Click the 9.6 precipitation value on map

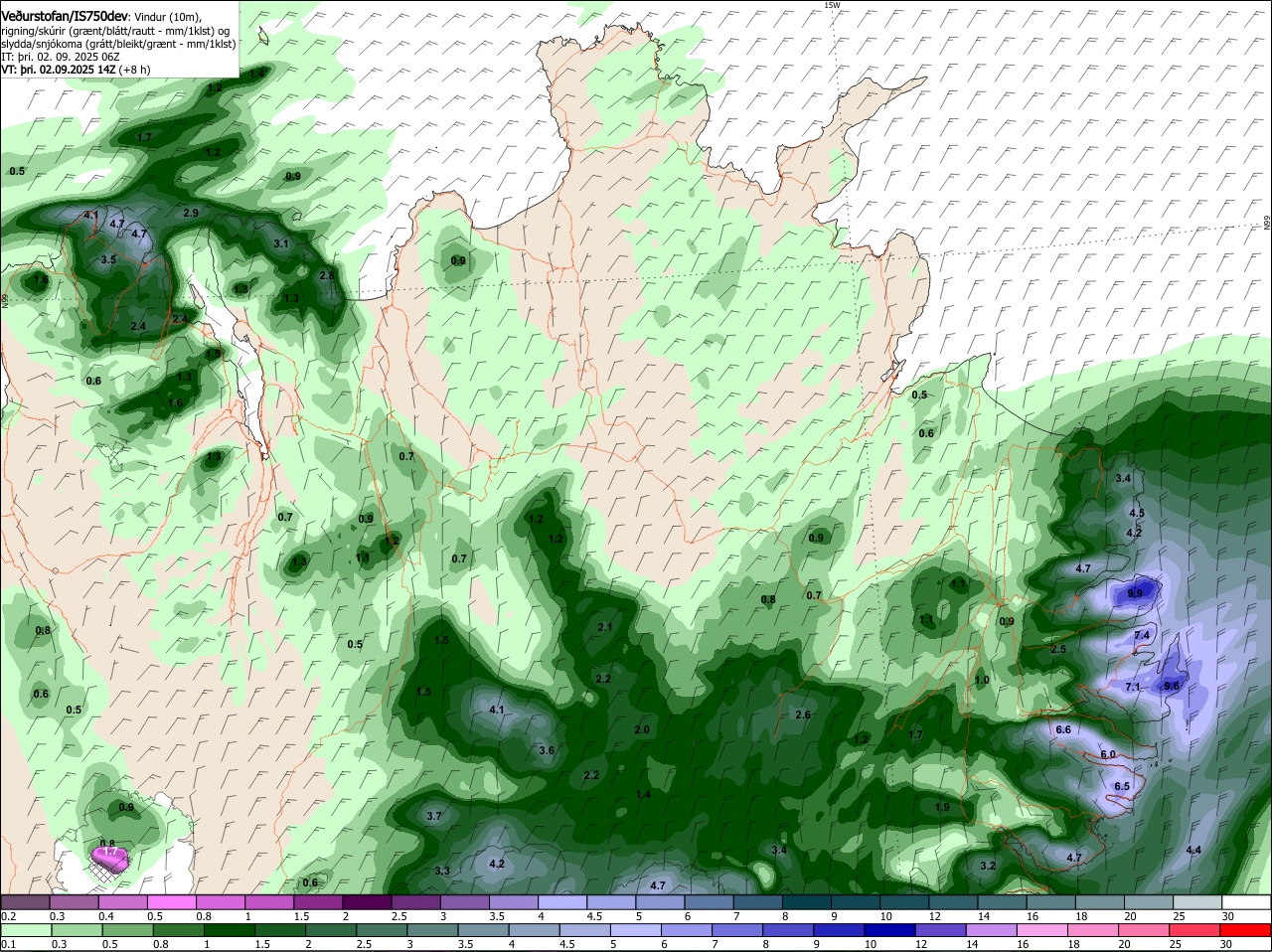click(x=1172, y=686)
